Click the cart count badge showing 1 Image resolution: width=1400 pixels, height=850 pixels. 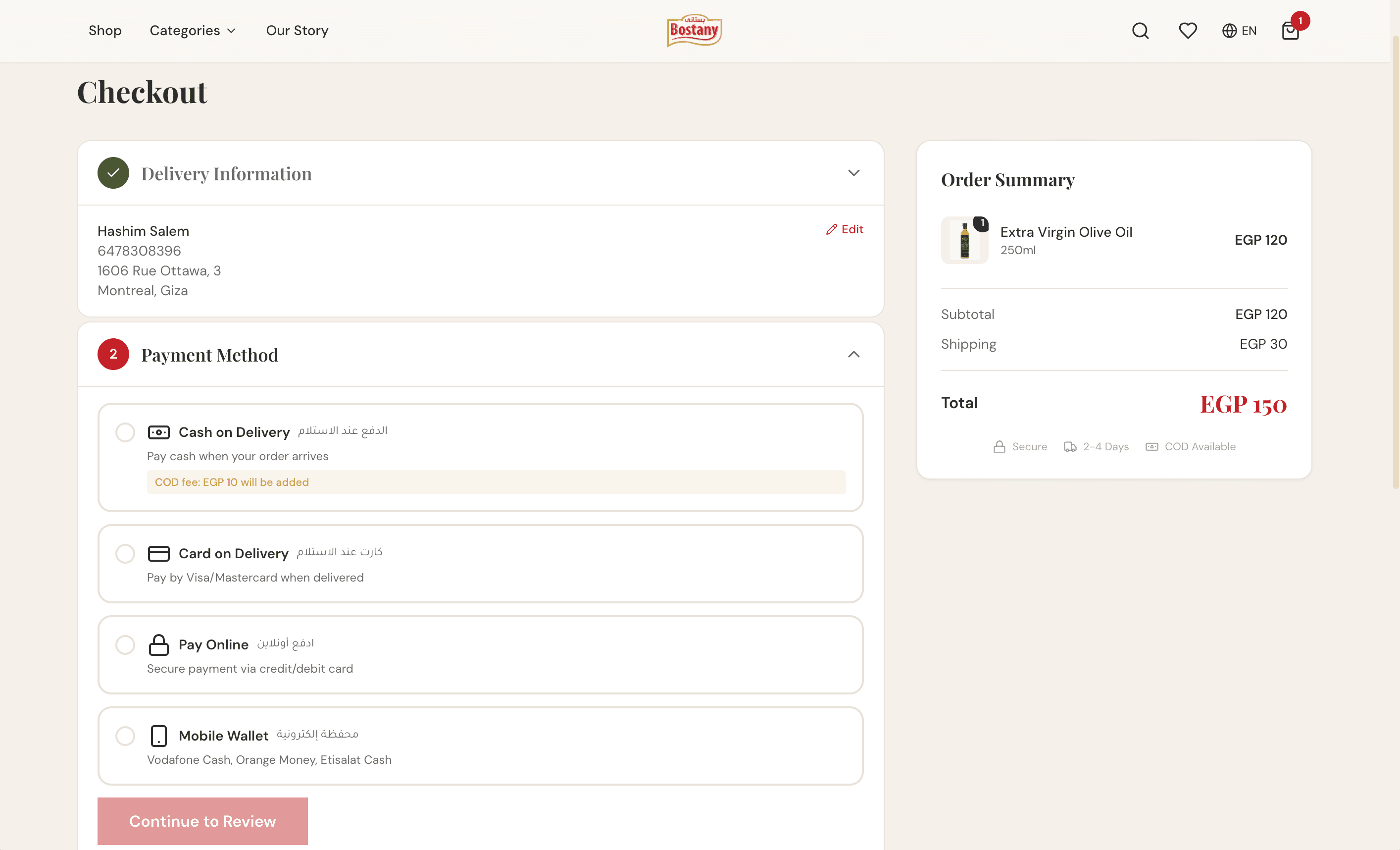1300,21
